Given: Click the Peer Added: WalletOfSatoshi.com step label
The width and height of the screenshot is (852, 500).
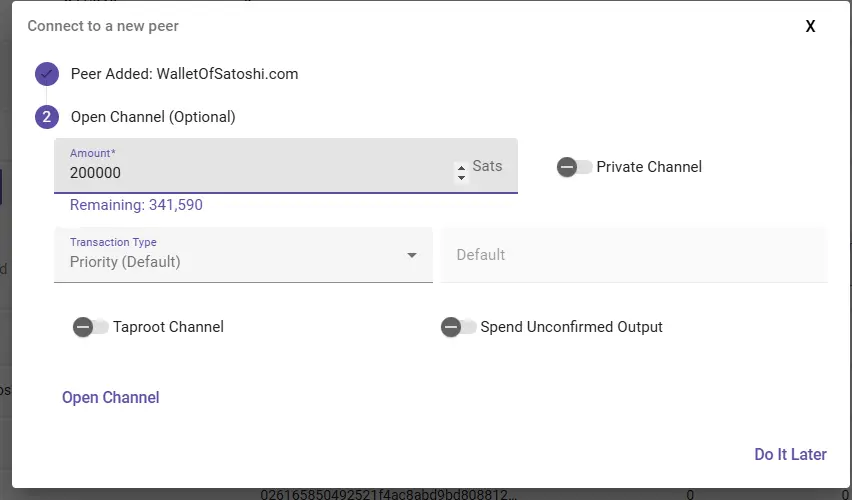Looking at the screenshot, I should [184, 74].
